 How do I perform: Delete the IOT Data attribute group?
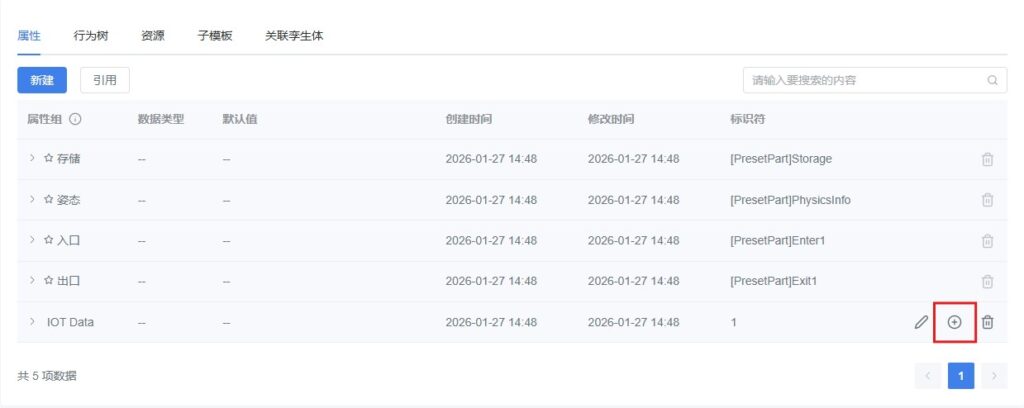(987, 322)
